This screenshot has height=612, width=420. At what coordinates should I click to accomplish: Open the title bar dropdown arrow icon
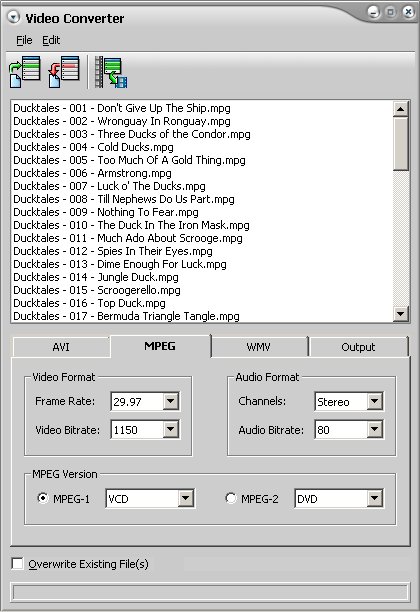[x=14, y=17]
